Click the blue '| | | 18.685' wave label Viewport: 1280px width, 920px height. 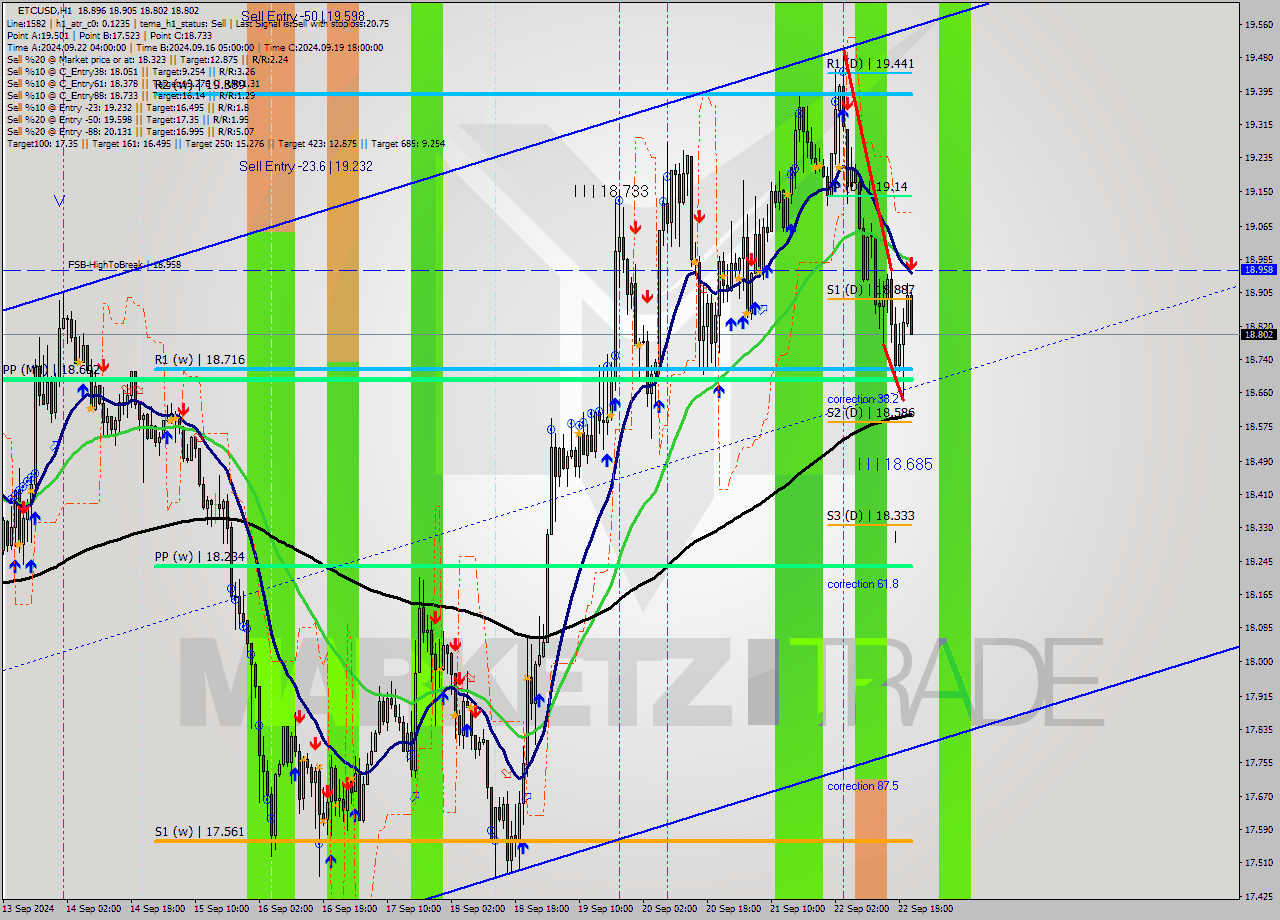895,464
